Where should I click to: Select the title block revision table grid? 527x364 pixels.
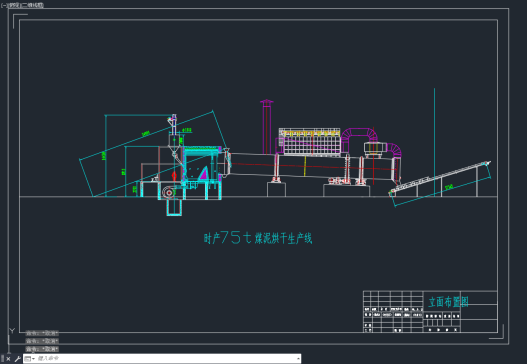coord(393,312)
